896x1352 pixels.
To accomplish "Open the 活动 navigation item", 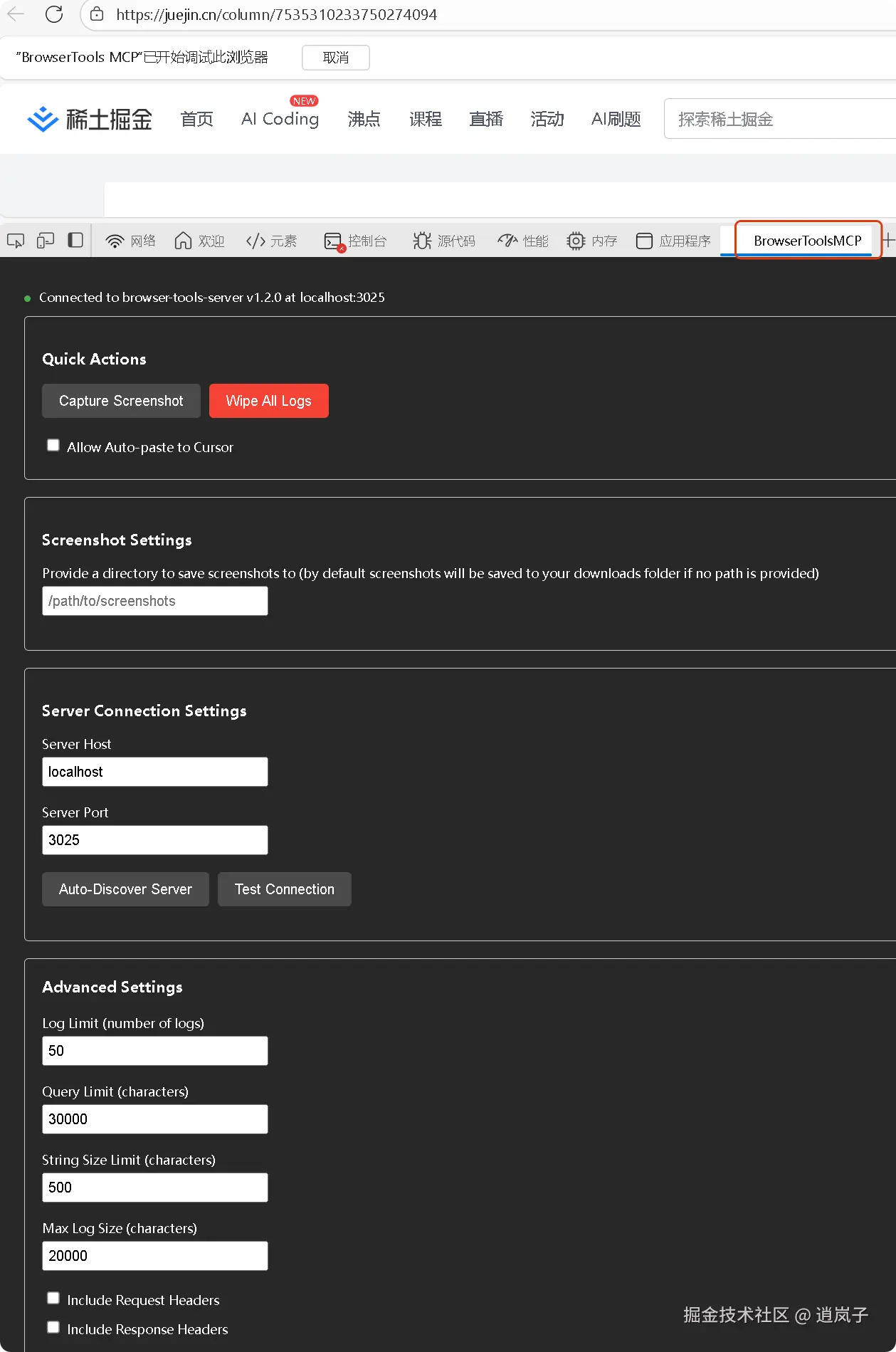I will click(x=547, y=119).
